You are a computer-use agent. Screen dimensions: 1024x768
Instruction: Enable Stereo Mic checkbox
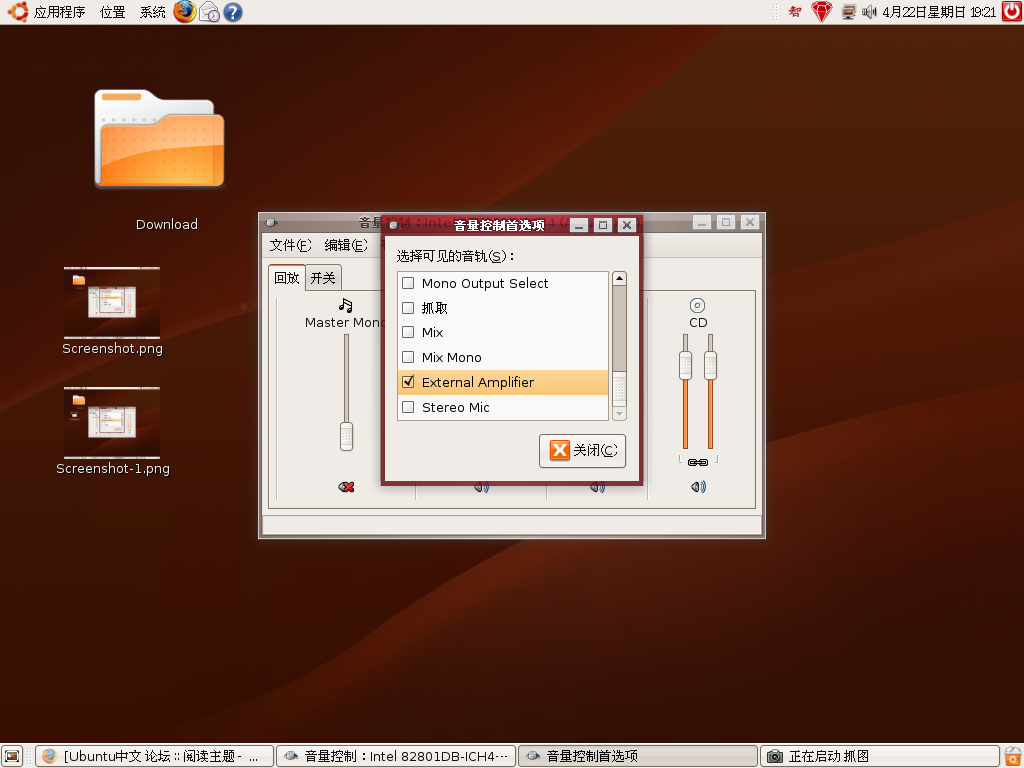pyautogui.click(x=408, y=407)
